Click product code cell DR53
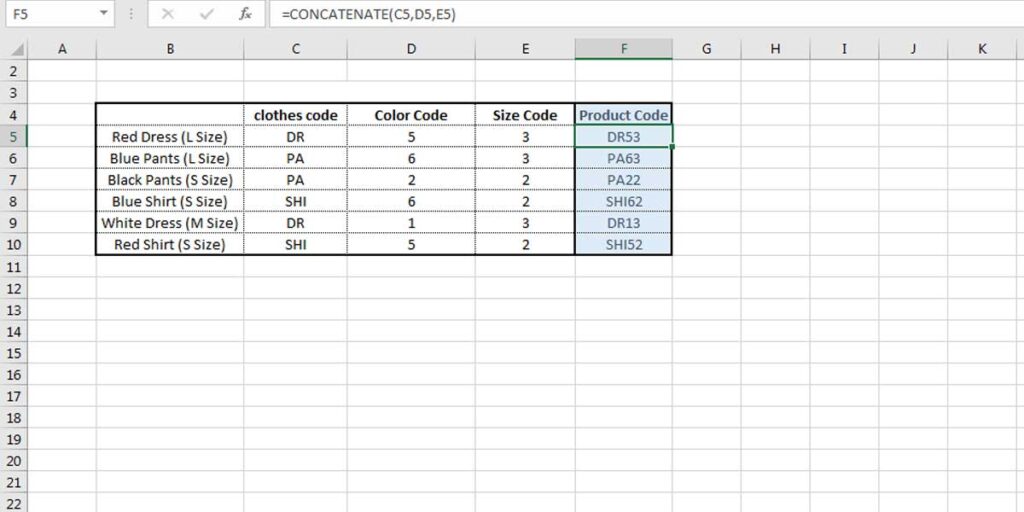Screen dimensions: 1024x512 pos(624,137)
